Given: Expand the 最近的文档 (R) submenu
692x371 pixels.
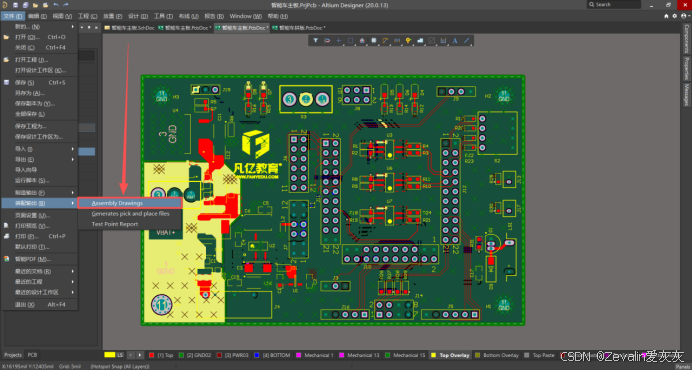Looking at the screenshot, I should pyautogui.click(x=40, y=271).
